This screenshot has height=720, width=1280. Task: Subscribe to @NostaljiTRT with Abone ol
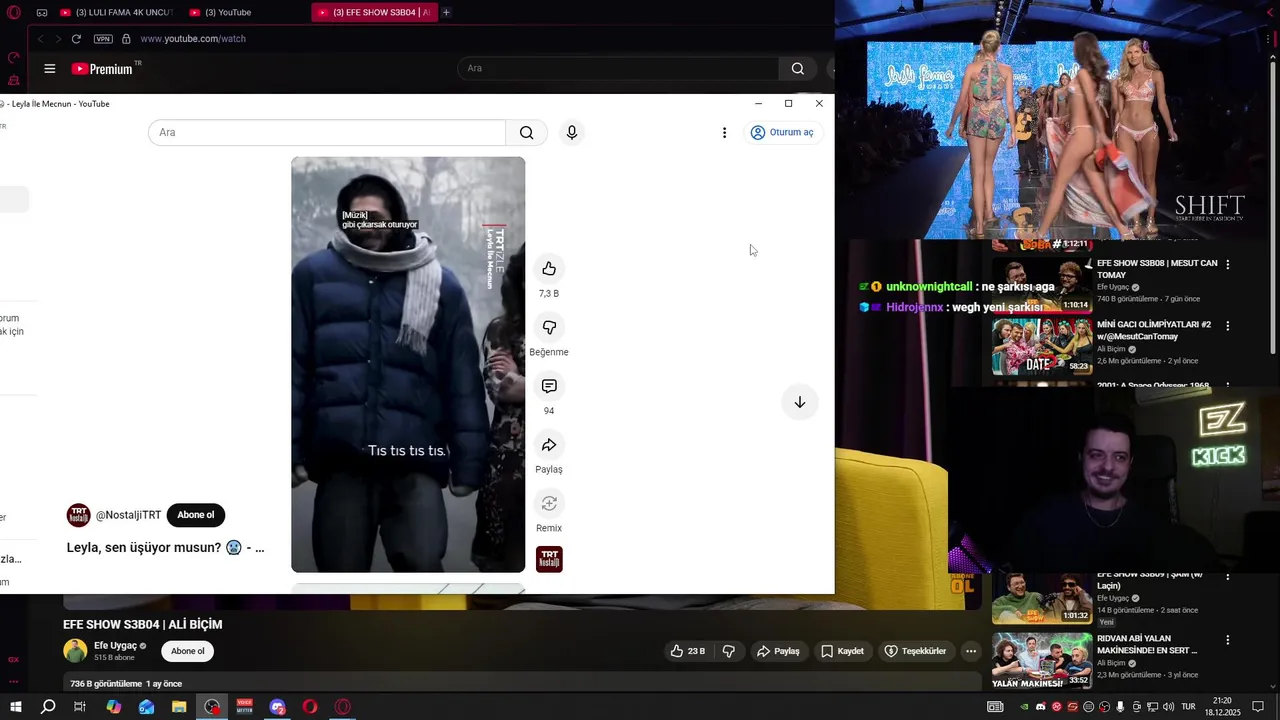196,515
